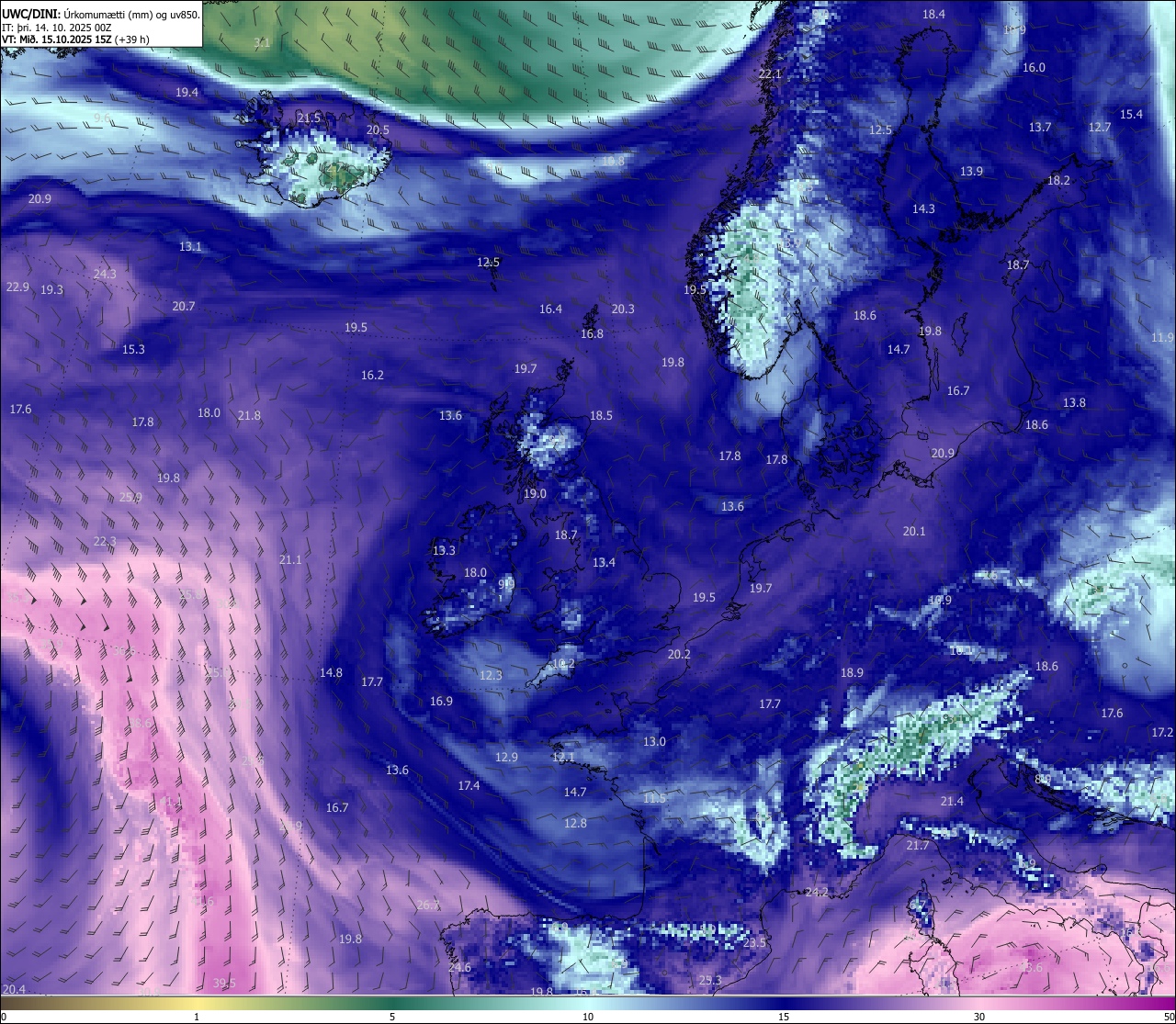
Task: Click the 24.2 map value
Action: (x=816, y=893)
